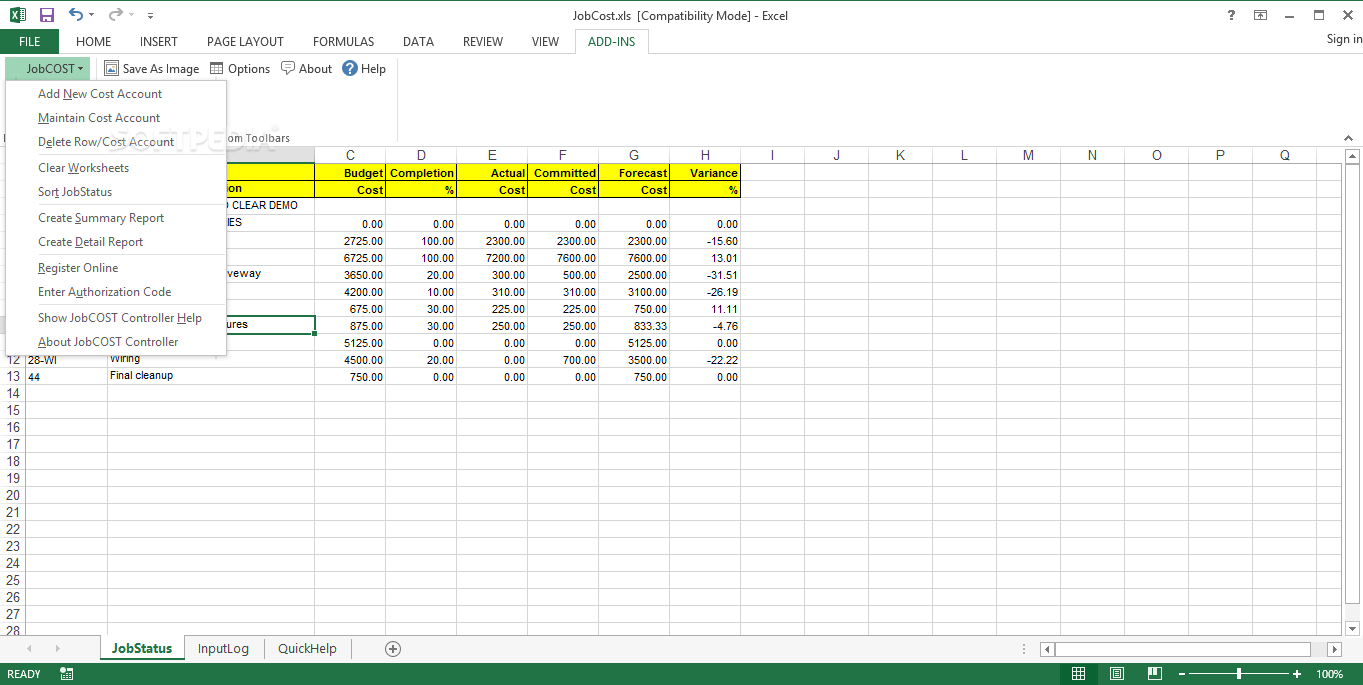Undo the last action
The height and width of the screenshot is (685, 1363).
coord(76,14)
